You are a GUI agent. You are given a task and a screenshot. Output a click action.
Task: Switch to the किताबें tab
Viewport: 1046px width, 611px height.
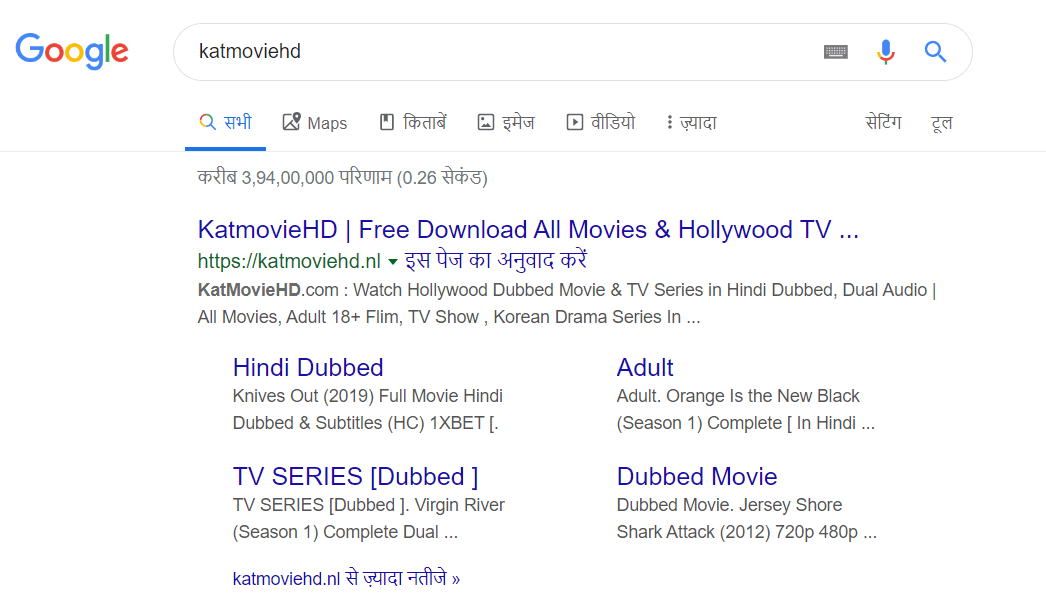coord(413,123)
